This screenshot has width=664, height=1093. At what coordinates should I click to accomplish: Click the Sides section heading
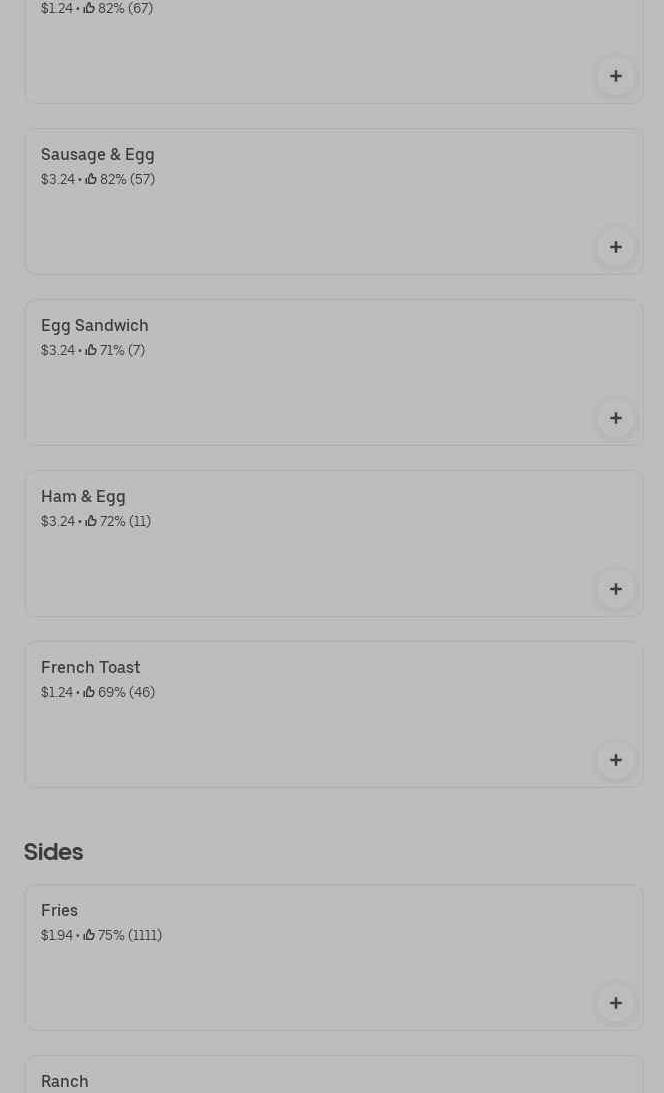[53, 851]
